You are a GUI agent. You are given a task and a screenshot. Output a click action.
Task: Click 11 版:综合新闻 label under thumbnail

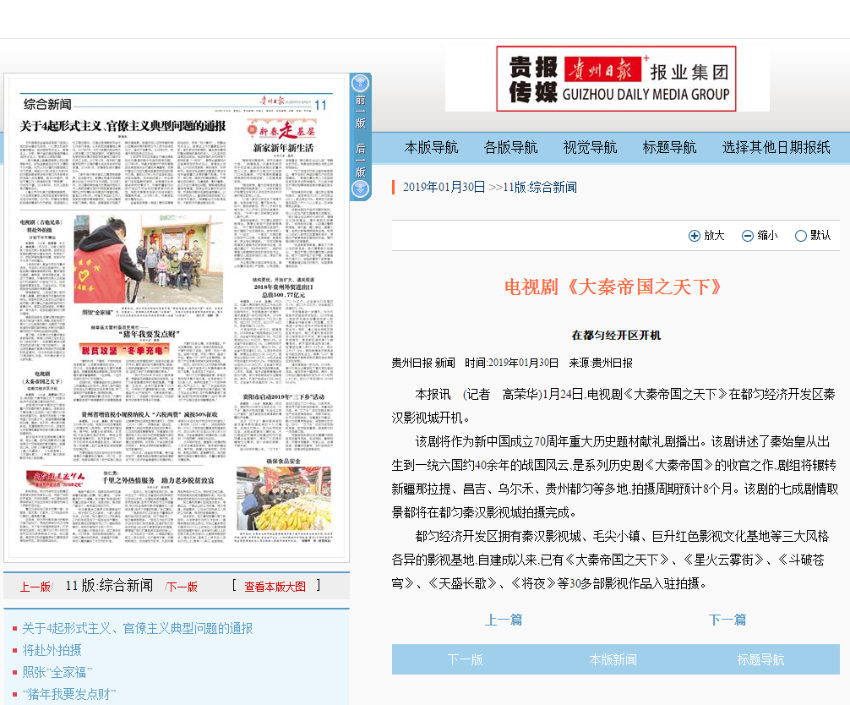109,586
